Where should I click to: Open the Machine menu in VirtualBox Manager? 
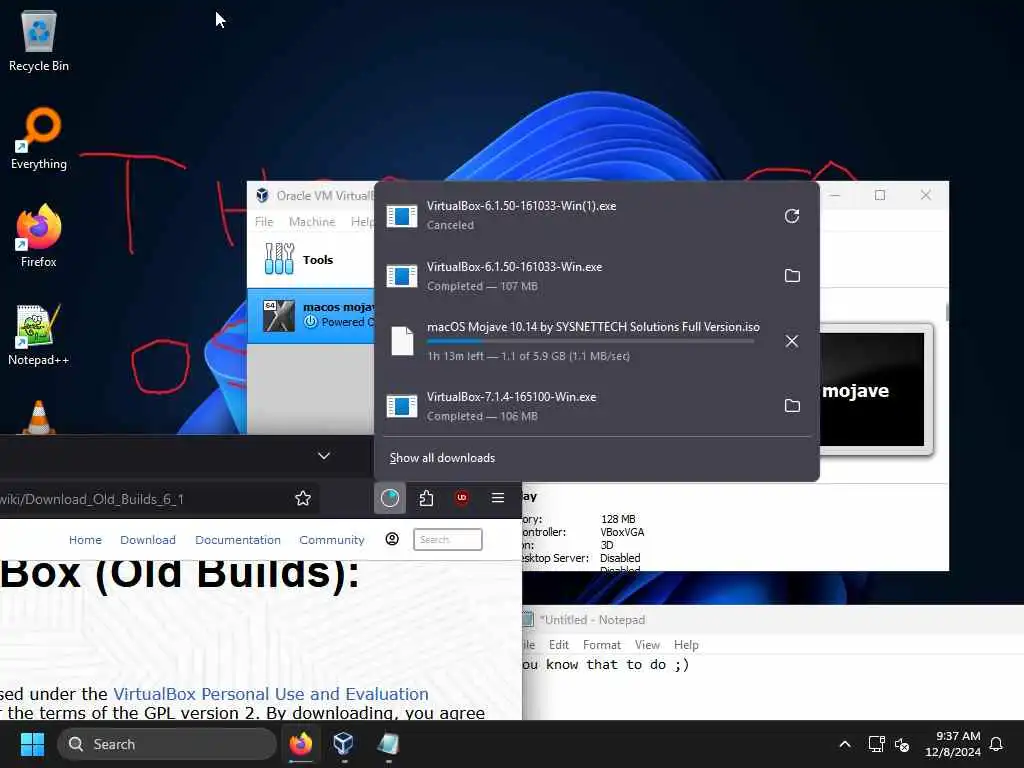[312, 222]
